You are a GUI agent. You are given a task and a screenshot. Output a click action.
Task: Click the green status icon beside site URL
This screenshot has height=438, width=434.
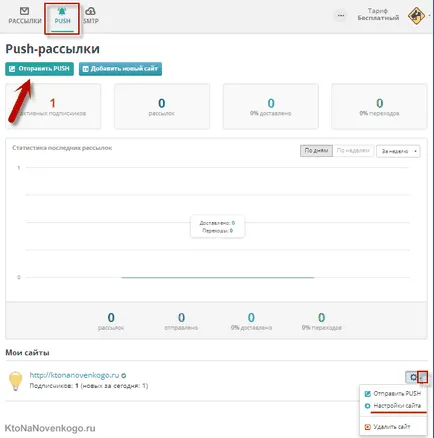124,375
